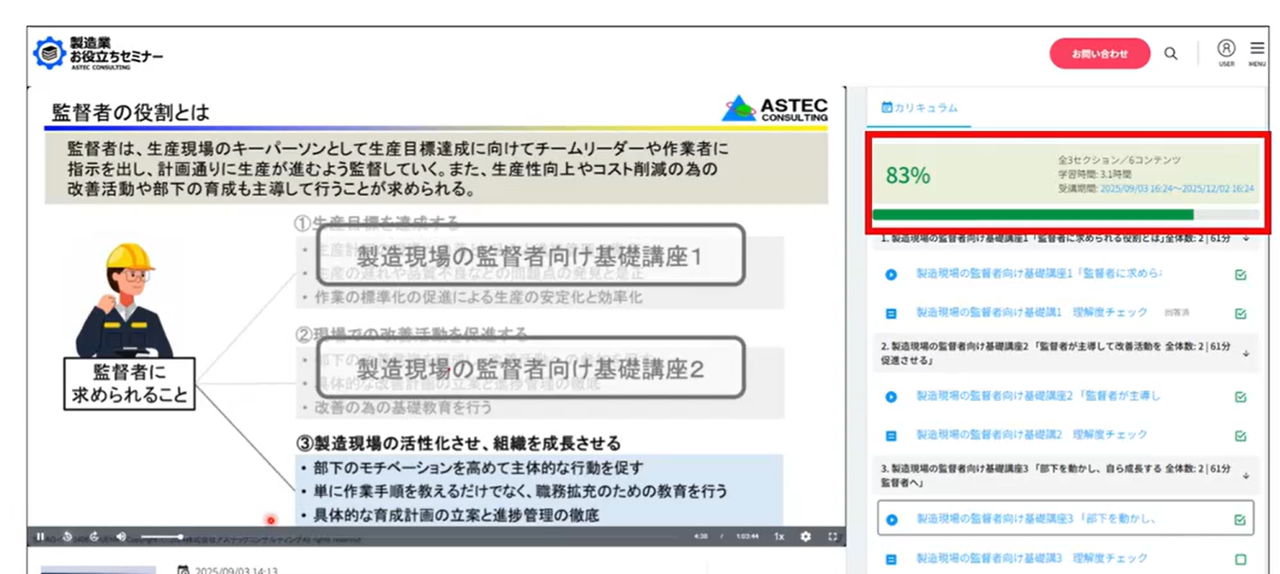The width and height of the screenshot is (1280, 574).
Task: Click the green course progress bar
Action: [1033, 214]
